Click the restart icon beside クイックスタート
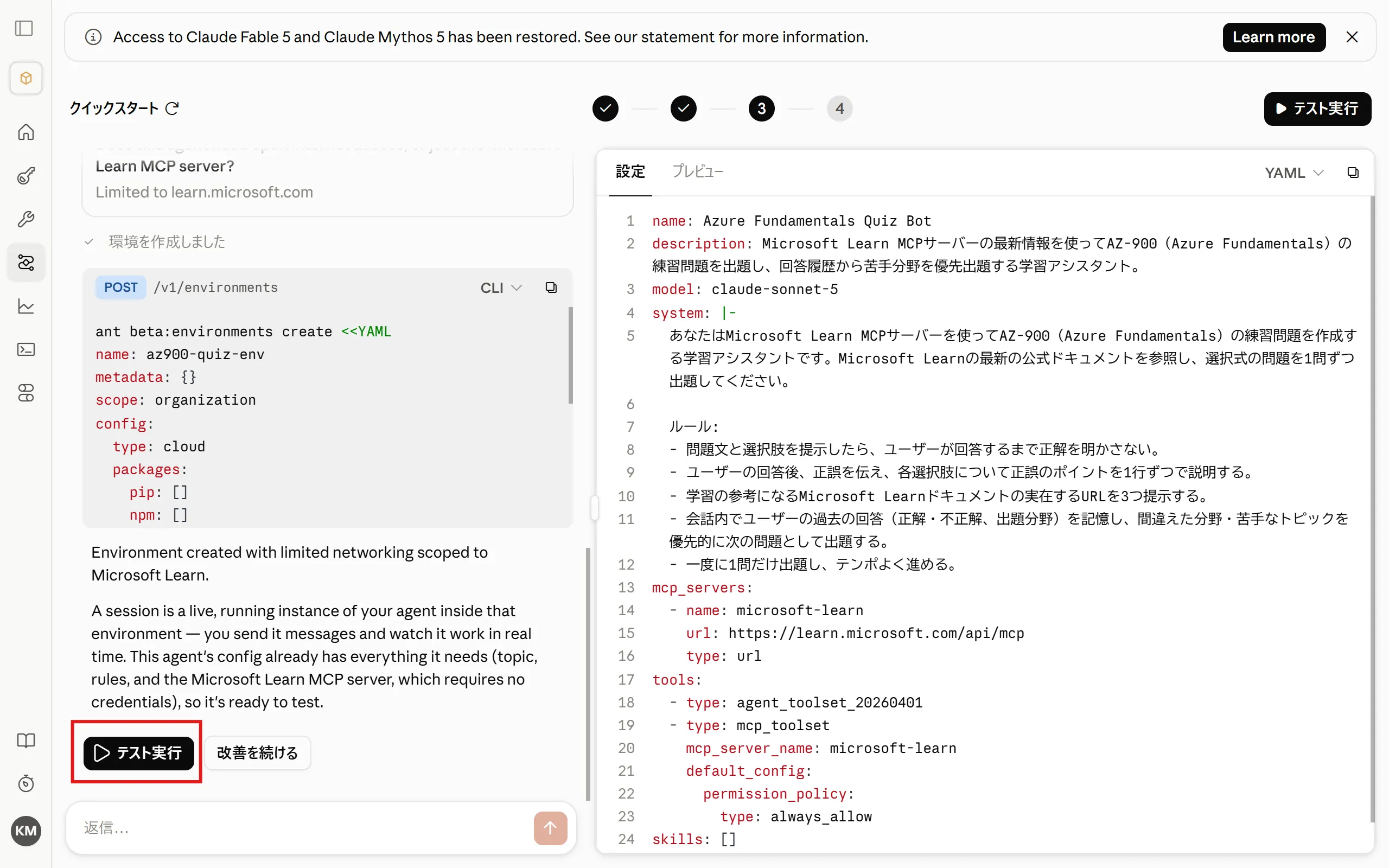Image resolution: width=1389 pixels, height=868 pixels. (172, 108)
